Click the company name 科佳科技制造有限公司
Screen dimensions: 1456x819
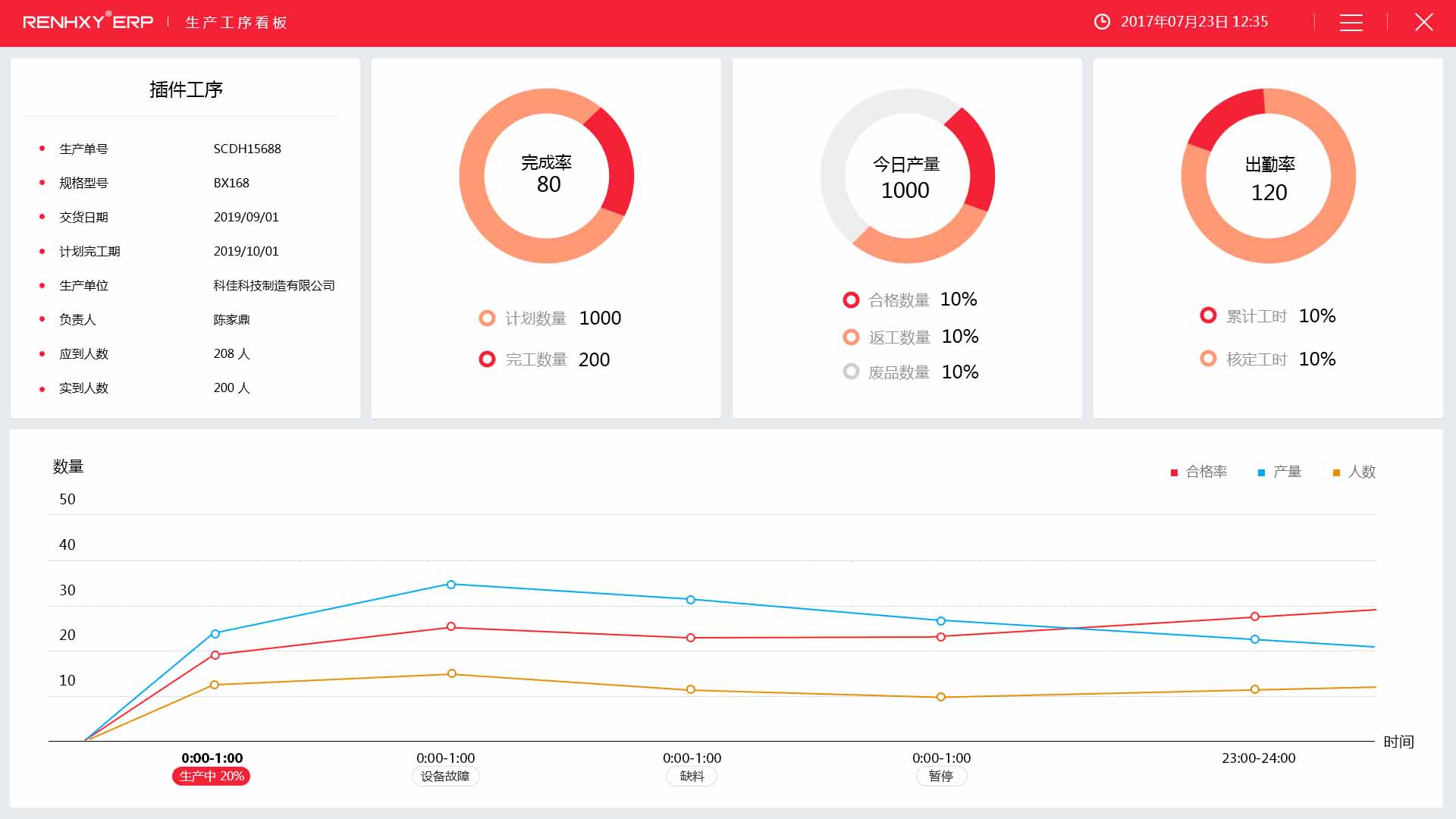(x=274, y=285)
